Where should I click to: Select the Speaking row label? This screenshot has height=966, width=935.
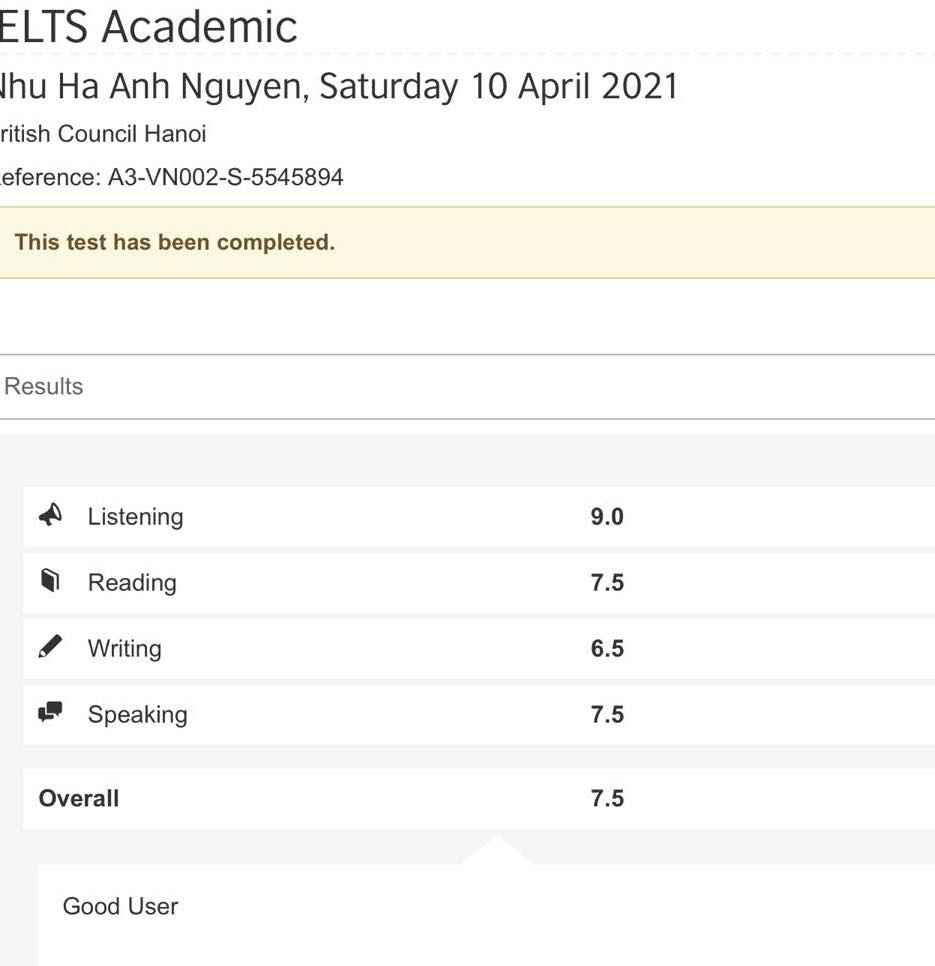[x=137, y=715]
